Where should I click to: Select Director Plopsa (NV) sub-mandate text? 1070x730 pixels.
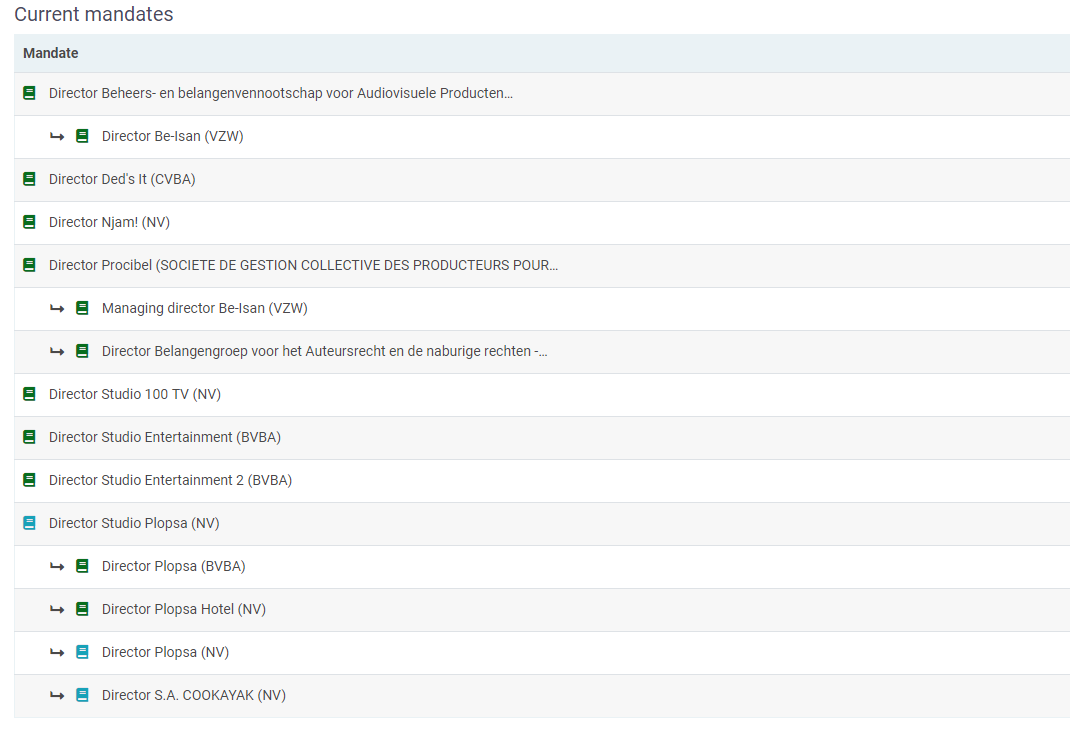point(165,652)
